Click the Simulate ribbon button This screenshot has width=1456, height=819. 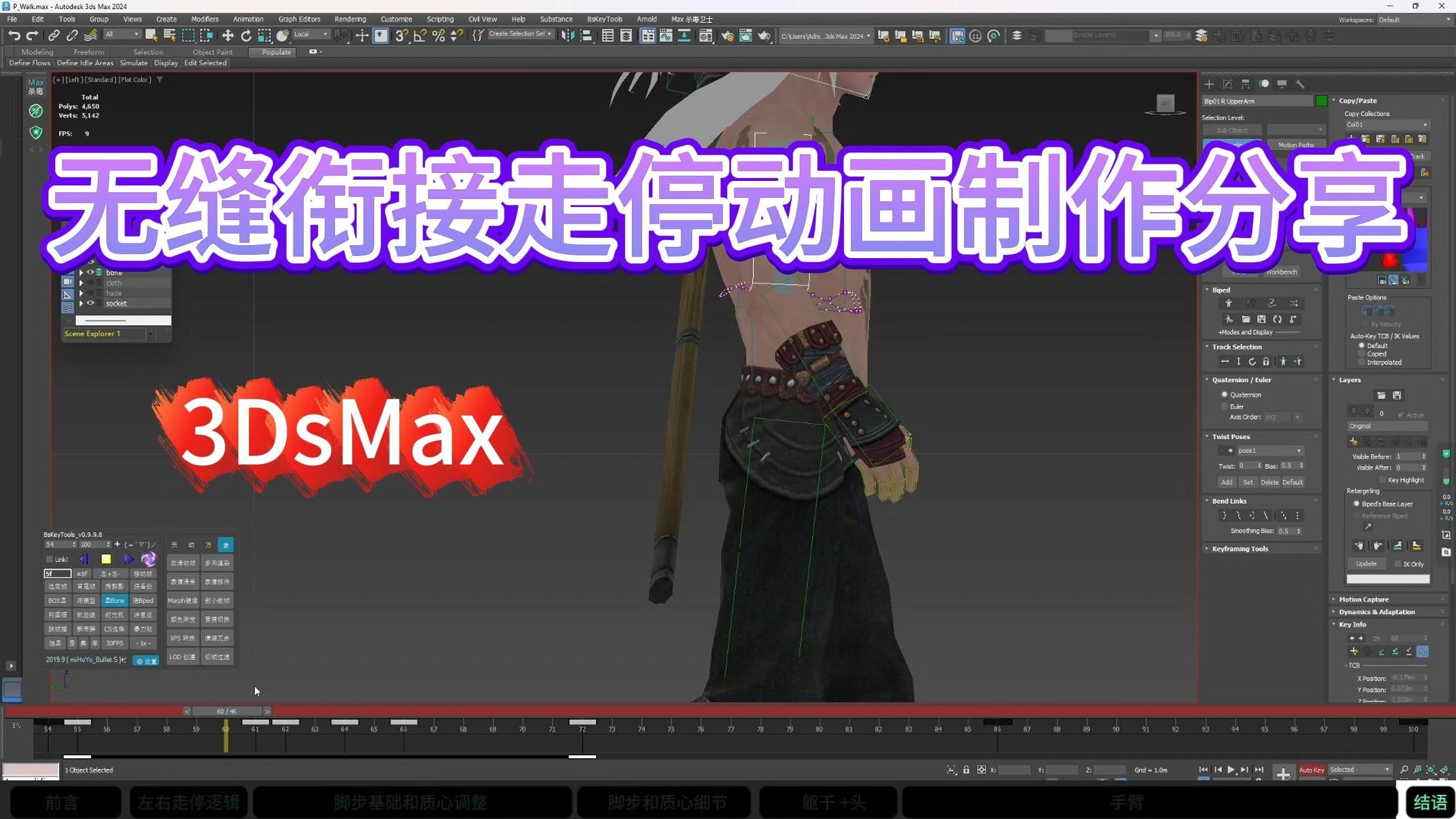tap(134, 63)
